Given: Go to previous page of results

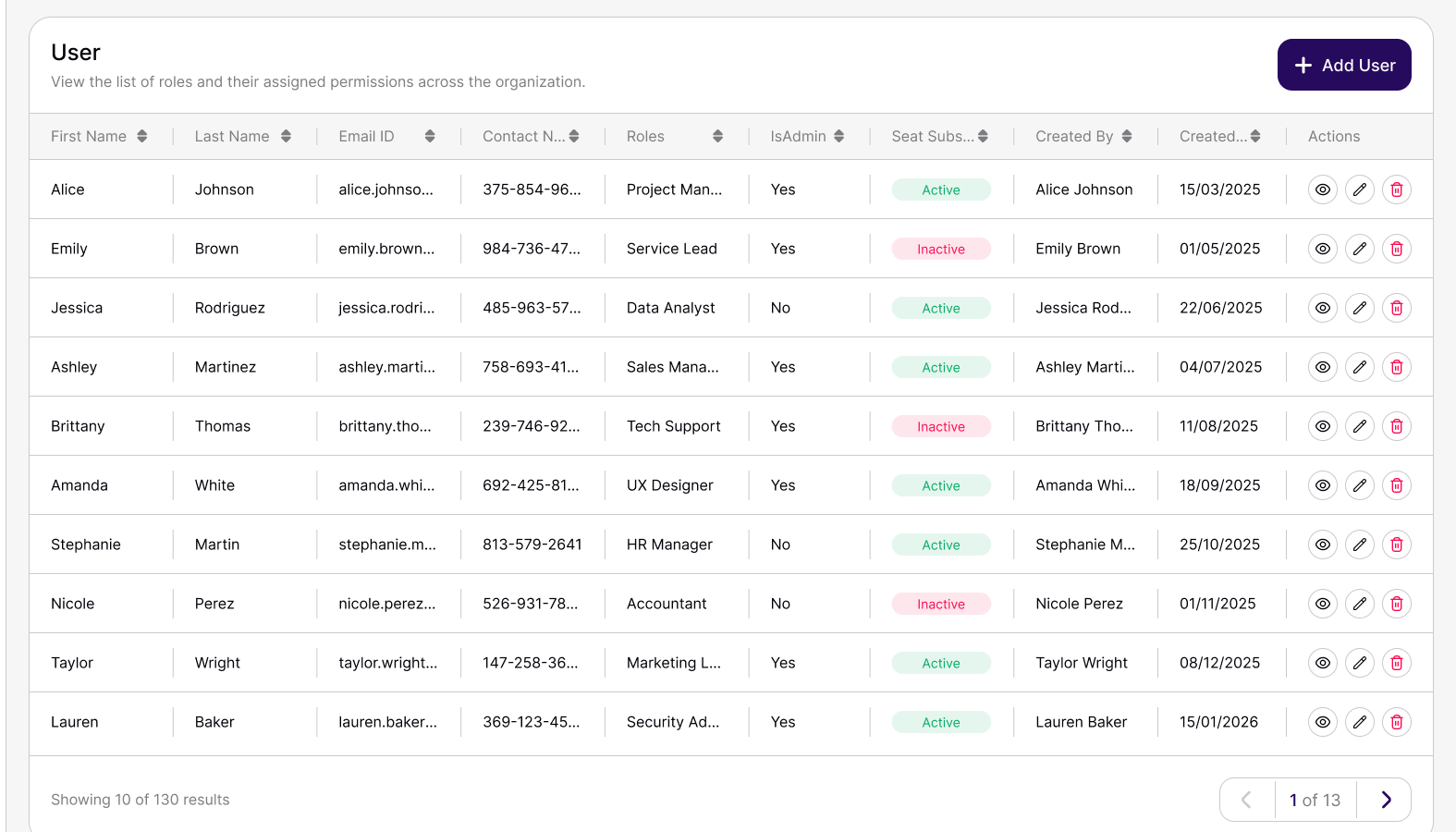Looking at the screenshot, I should pos(1246,800).
